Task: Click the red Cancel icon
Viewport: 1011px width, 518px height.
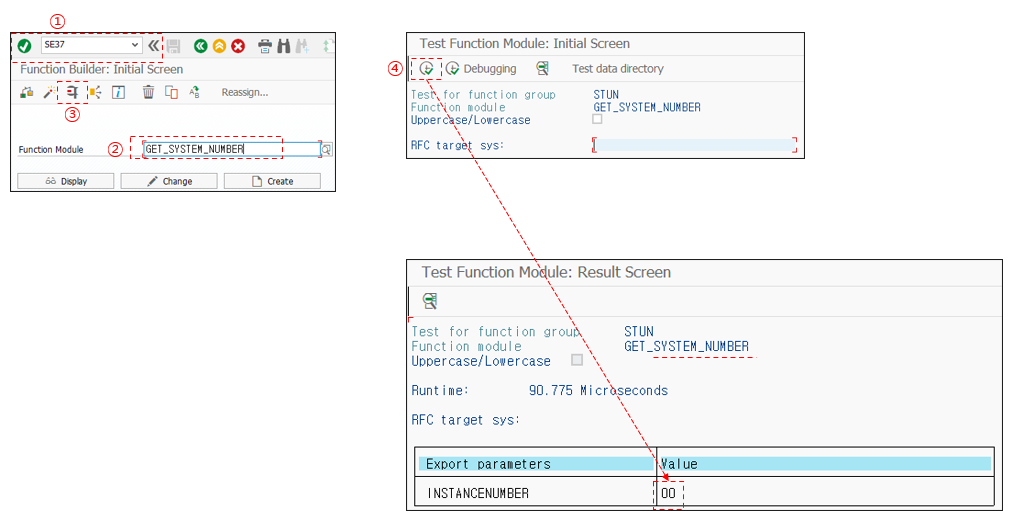Action: click(x=238, y=46)
